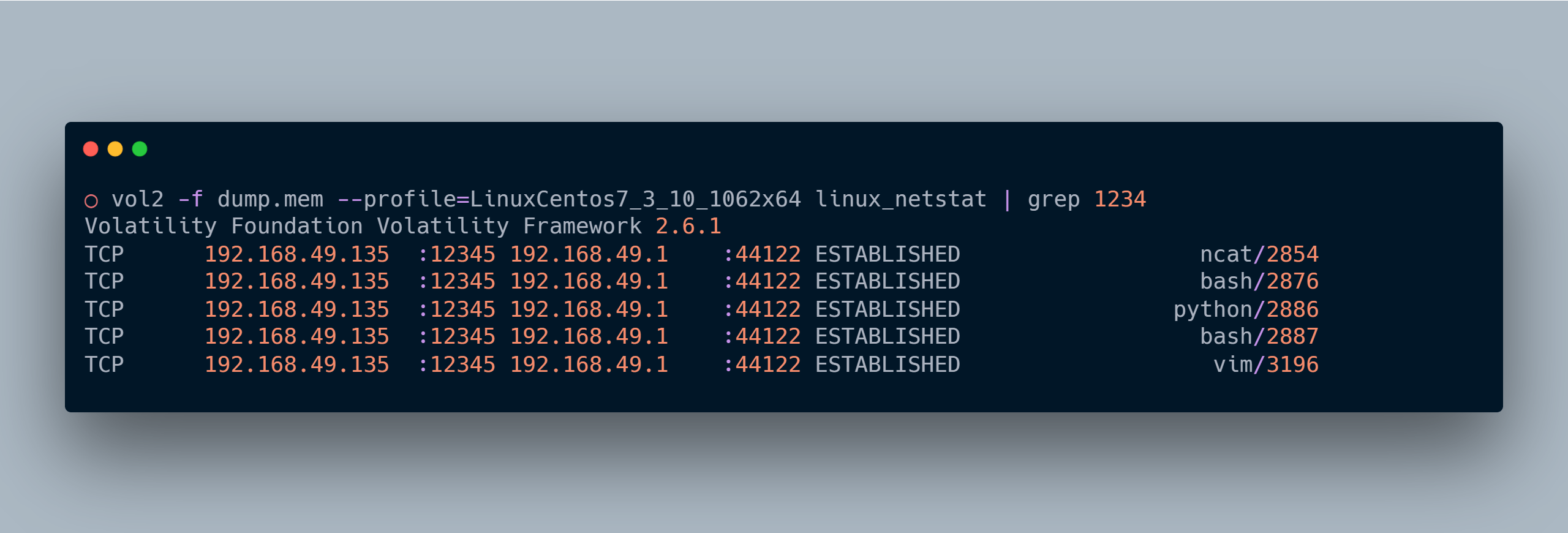1568x533 pixels.
Task: Click the pipe symbol before grep
Action: click(1007, 200)
